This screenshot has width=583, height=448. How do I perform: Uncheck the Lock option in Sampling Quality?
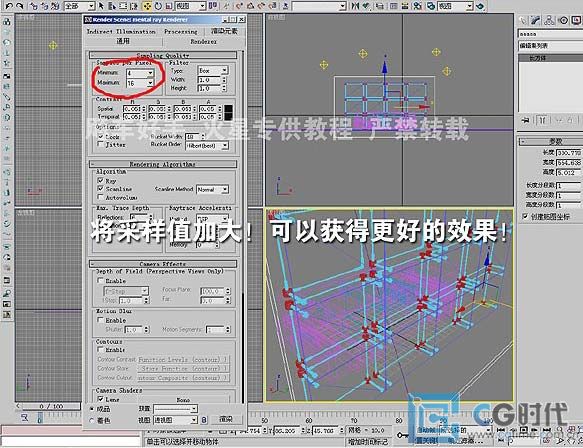101,136
